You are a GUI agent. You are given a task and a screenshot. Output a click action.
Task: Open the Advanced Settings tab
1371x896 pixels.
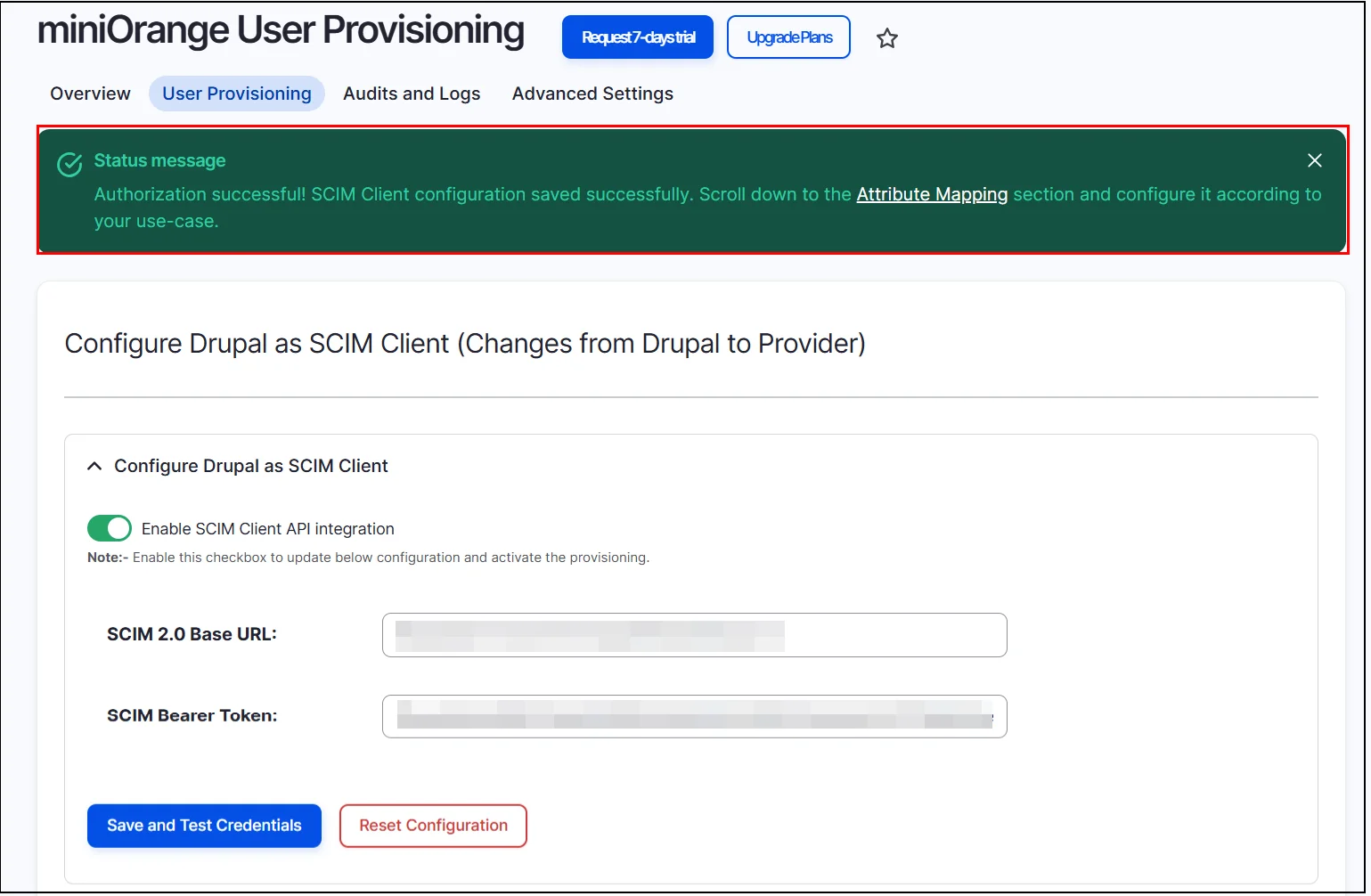[592, 94]
